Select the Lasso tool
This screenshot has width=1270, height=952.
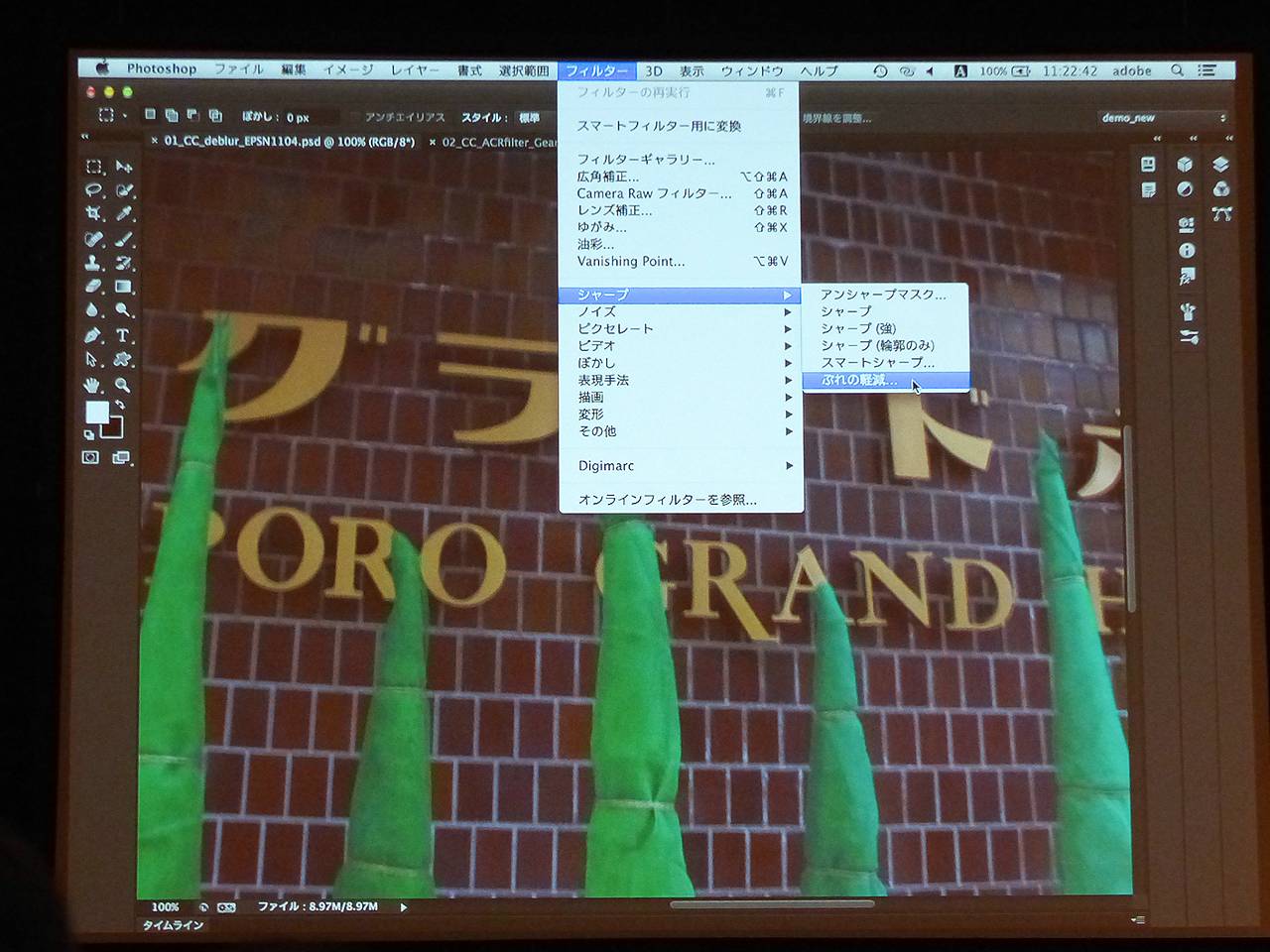pyautogui.click(x=94, y=190)
